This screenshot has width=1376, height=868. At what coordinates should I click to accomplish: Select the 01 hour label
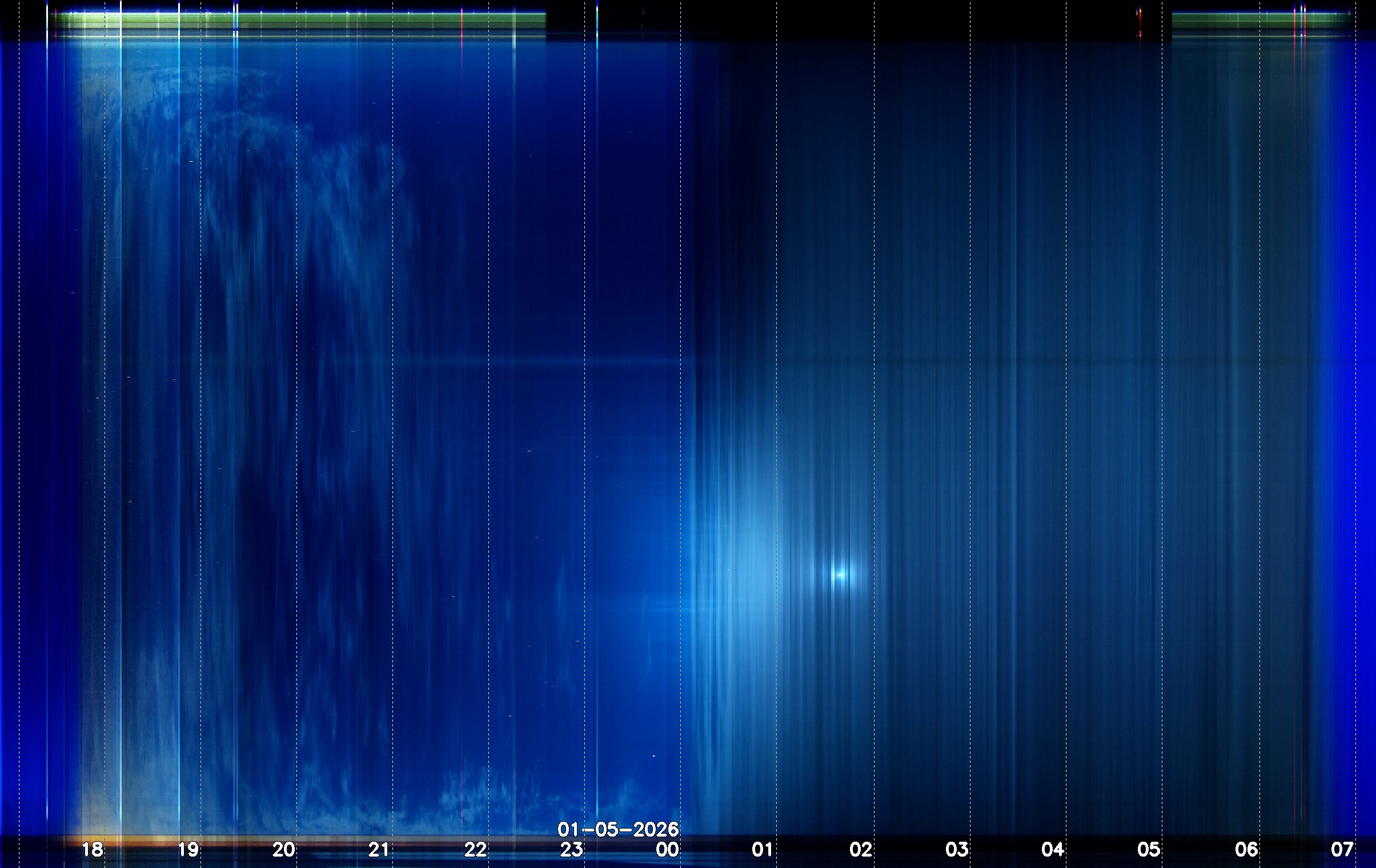tap(763, 850)
